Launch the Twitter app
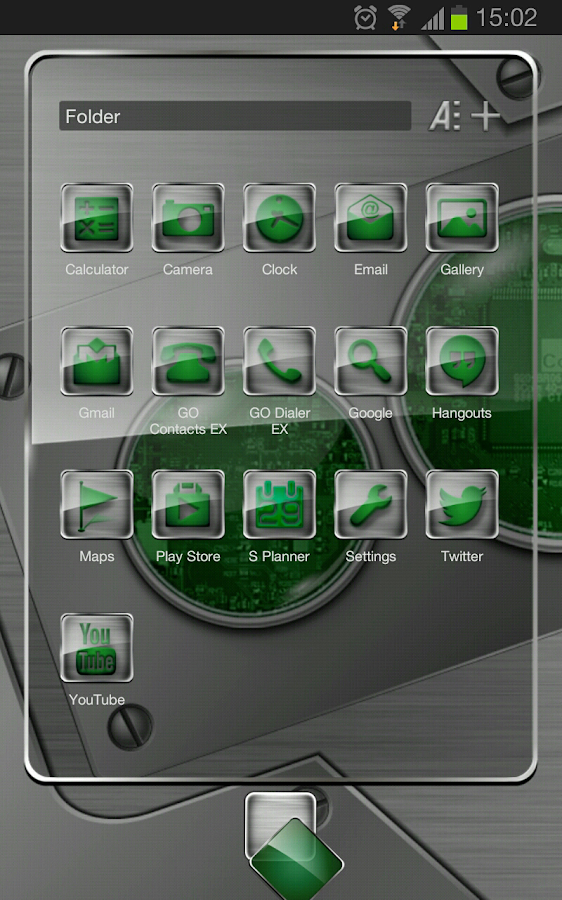The width and height of the screenshot is (562, 900). [x=462, y=505]
